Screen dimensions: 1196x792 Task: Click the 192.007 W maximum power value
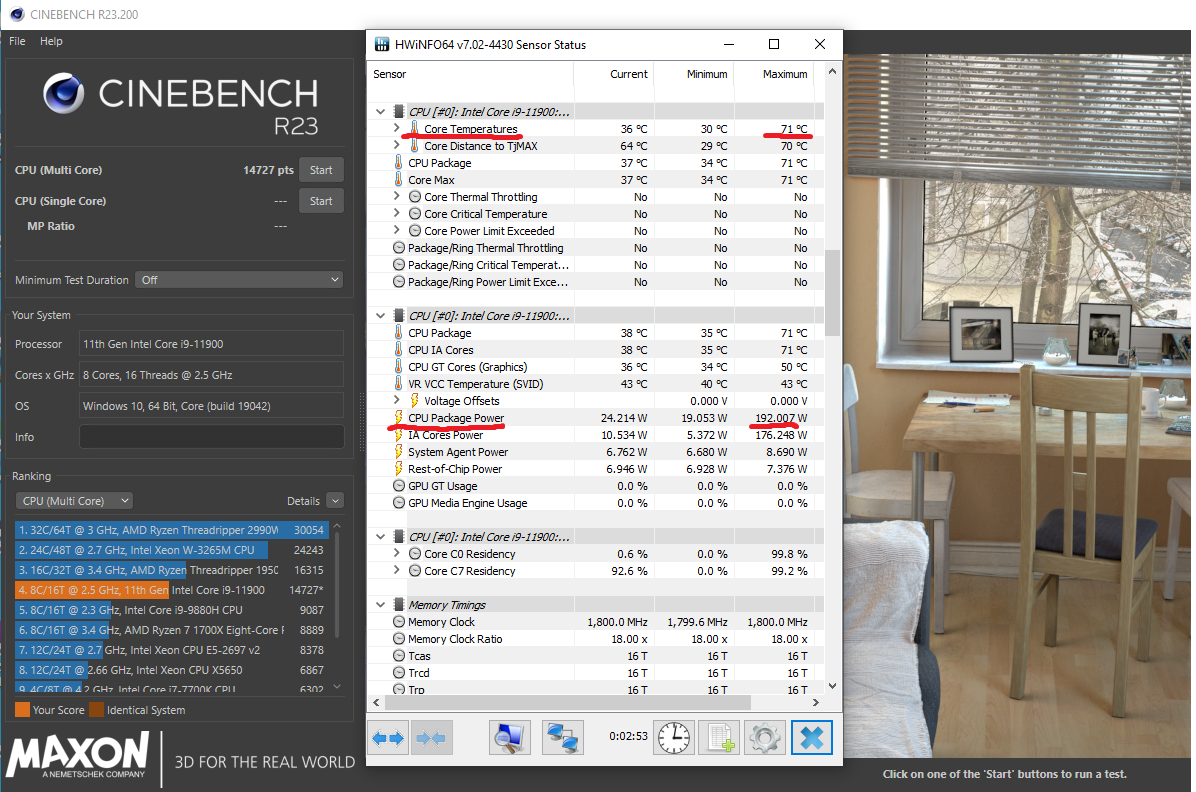tap(781, 417)
